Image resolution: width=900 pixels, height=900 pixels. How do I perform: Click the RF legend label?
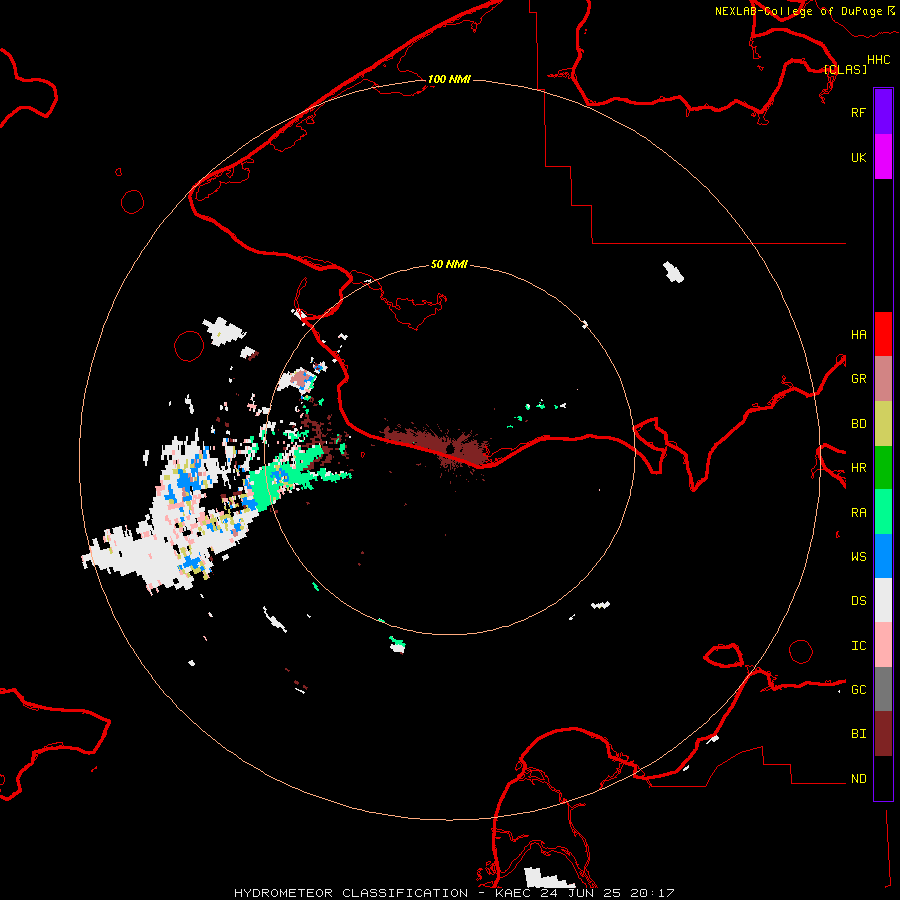coord(858,112)
